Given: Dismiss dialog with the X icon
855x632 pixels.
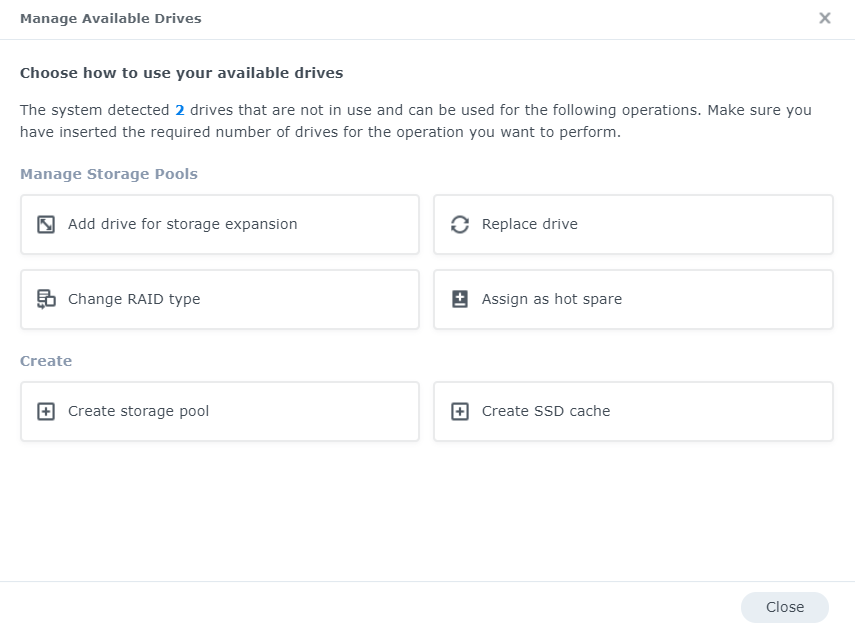Looking at the screenshot, I should point(824,18).
